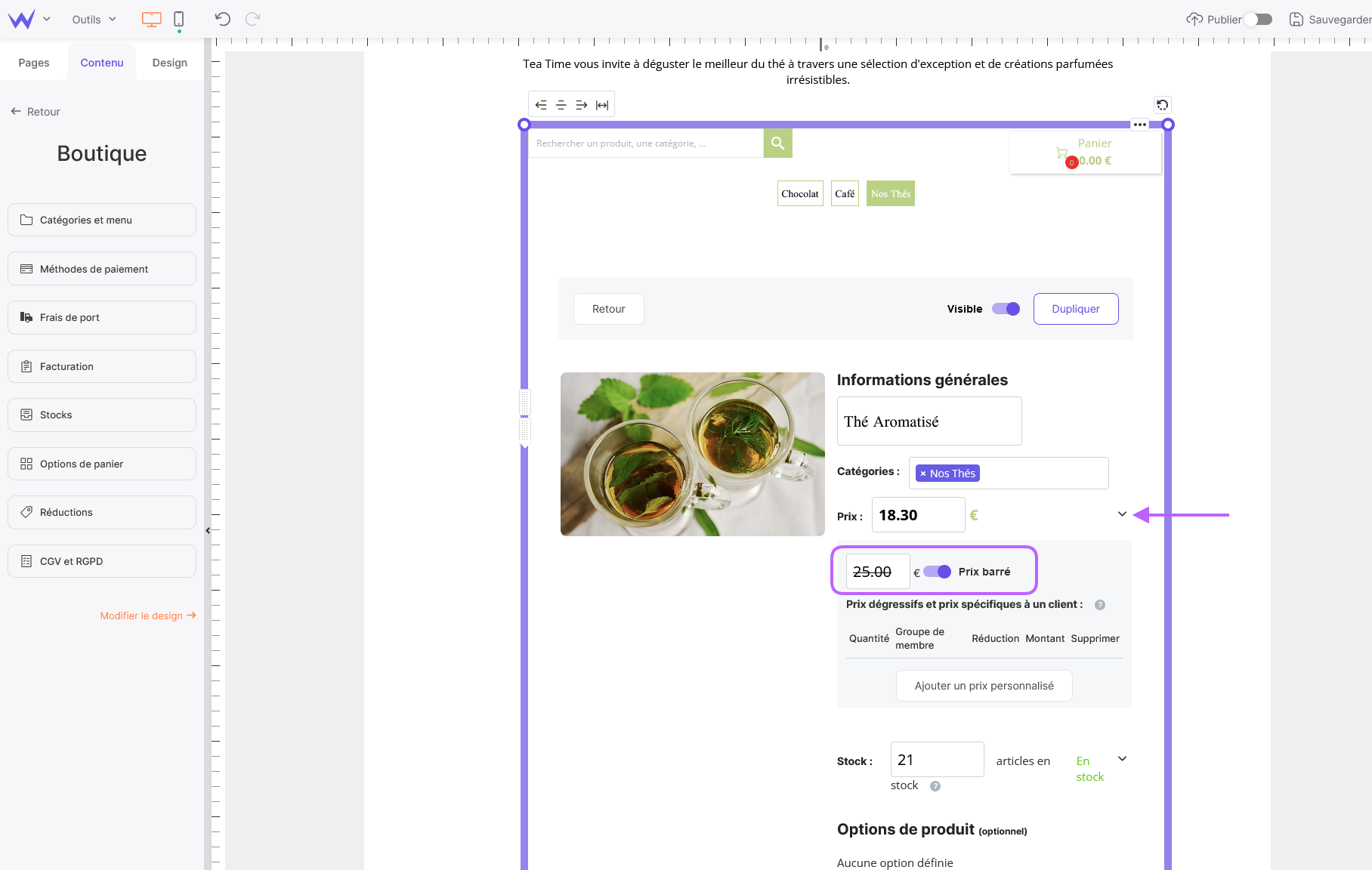Switch to the Design tab
This screenshot has height=870, width=1372.
pyautogui.click(x=169, y=63)
